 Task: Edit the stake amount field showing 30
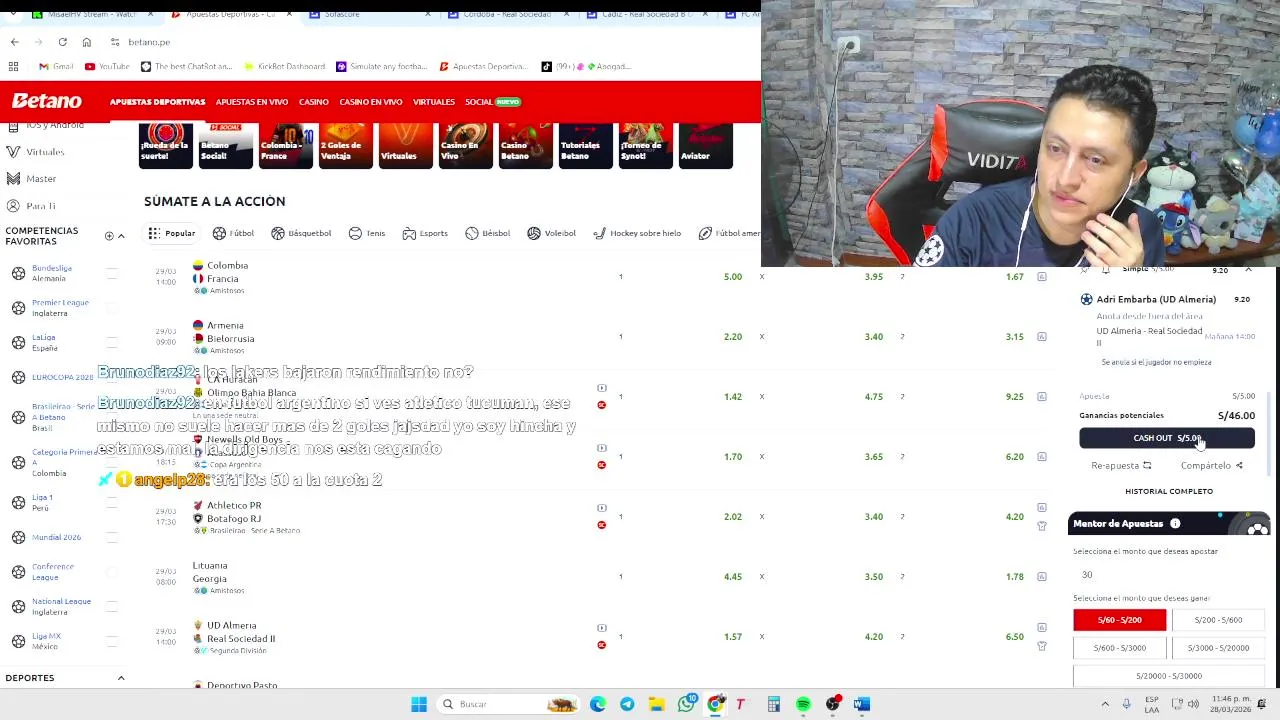click(x=1168, y=575)
